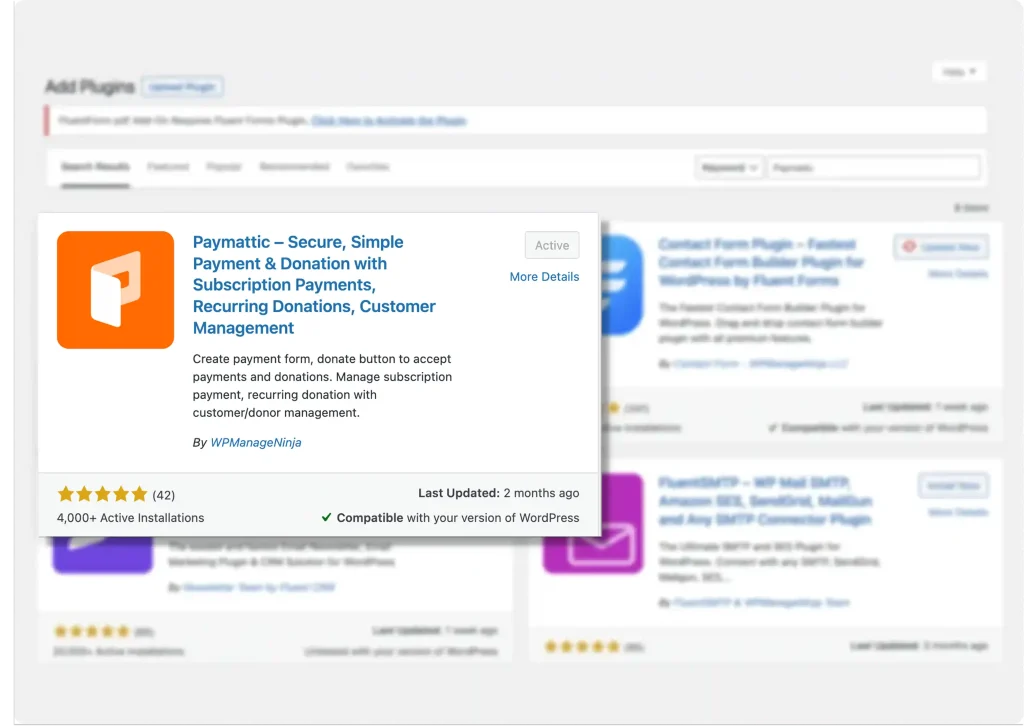The height and width of the screenshot is (726, 1024).
Task: Click the Paymattic five-star rating
Action: coord(102,494)
